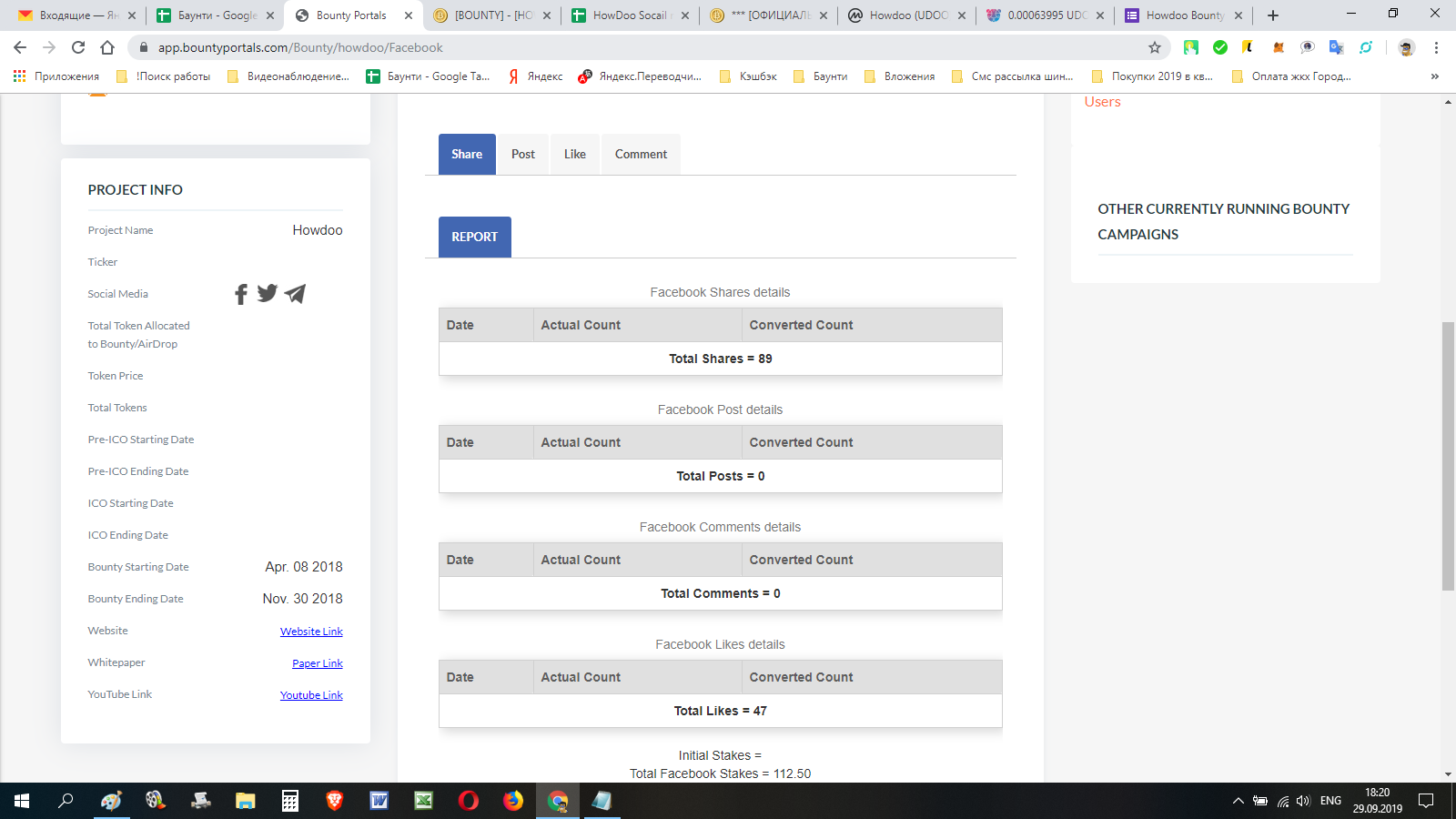
Task: Open the green hand-pointer extension
Action: (x=1191, y=47)
